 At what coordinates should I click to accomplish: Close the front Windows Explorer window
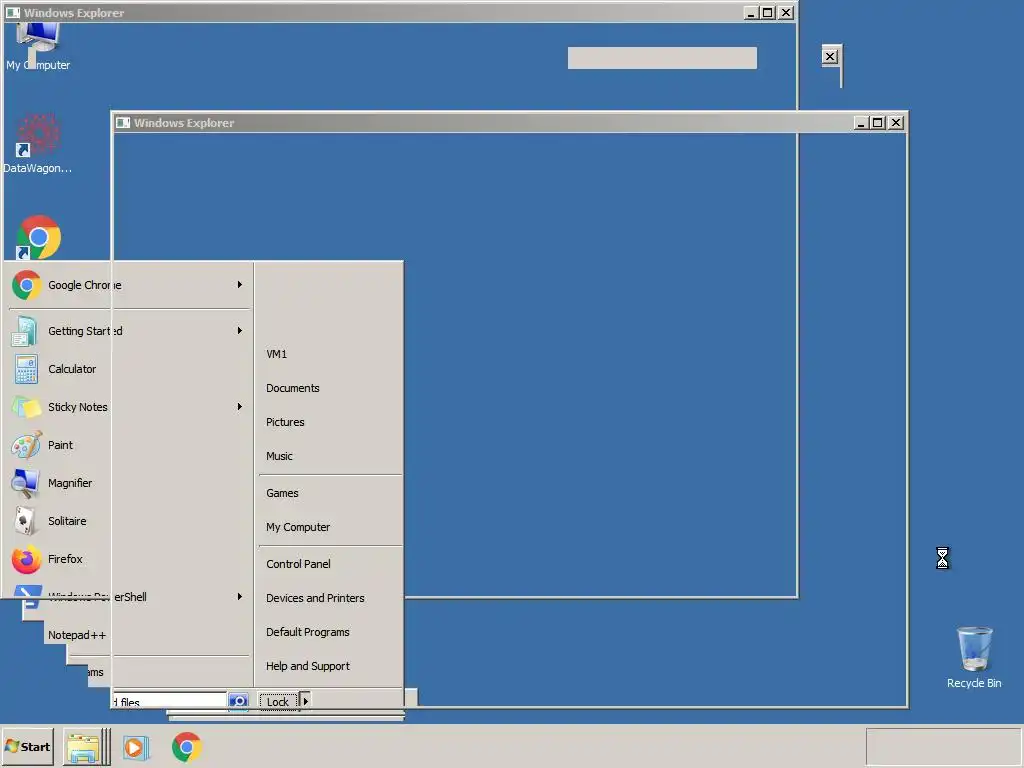click(x=896, y=123)
